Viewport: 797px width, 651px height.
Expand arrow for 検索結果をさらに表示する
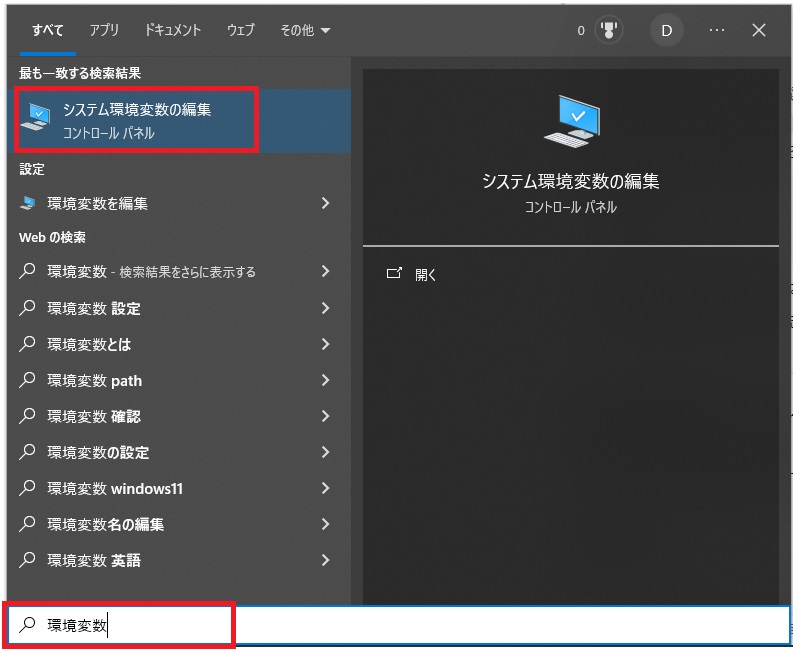[326, 271]
